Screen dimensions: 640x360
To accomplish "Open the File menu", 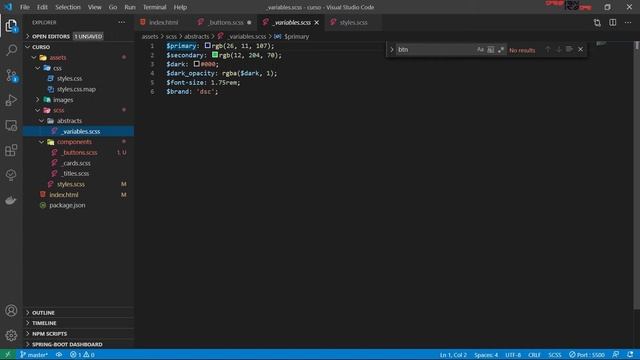I will (x=24, y=7).
